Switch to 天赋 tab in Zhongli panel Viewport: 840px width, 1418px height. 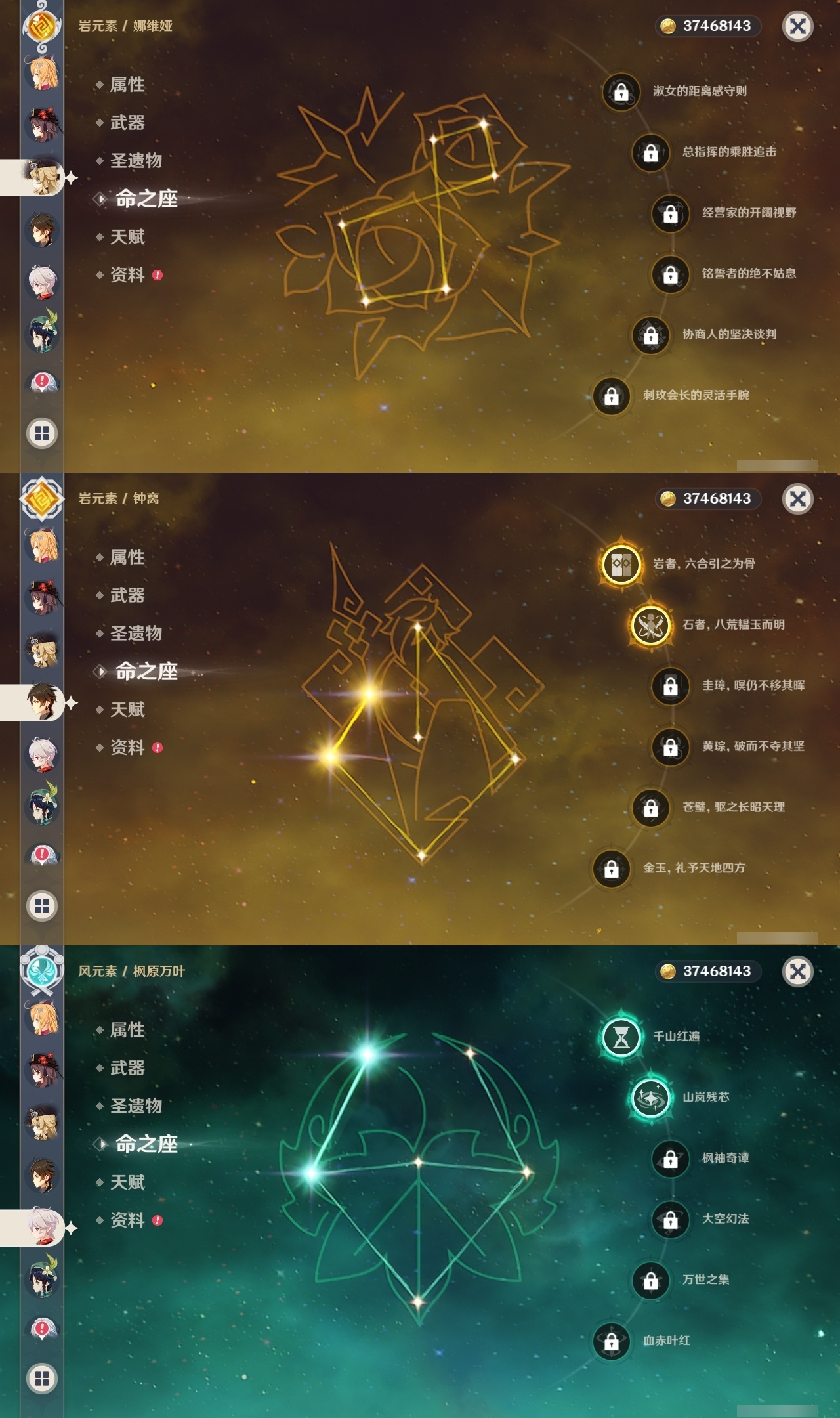coord(127,710)
